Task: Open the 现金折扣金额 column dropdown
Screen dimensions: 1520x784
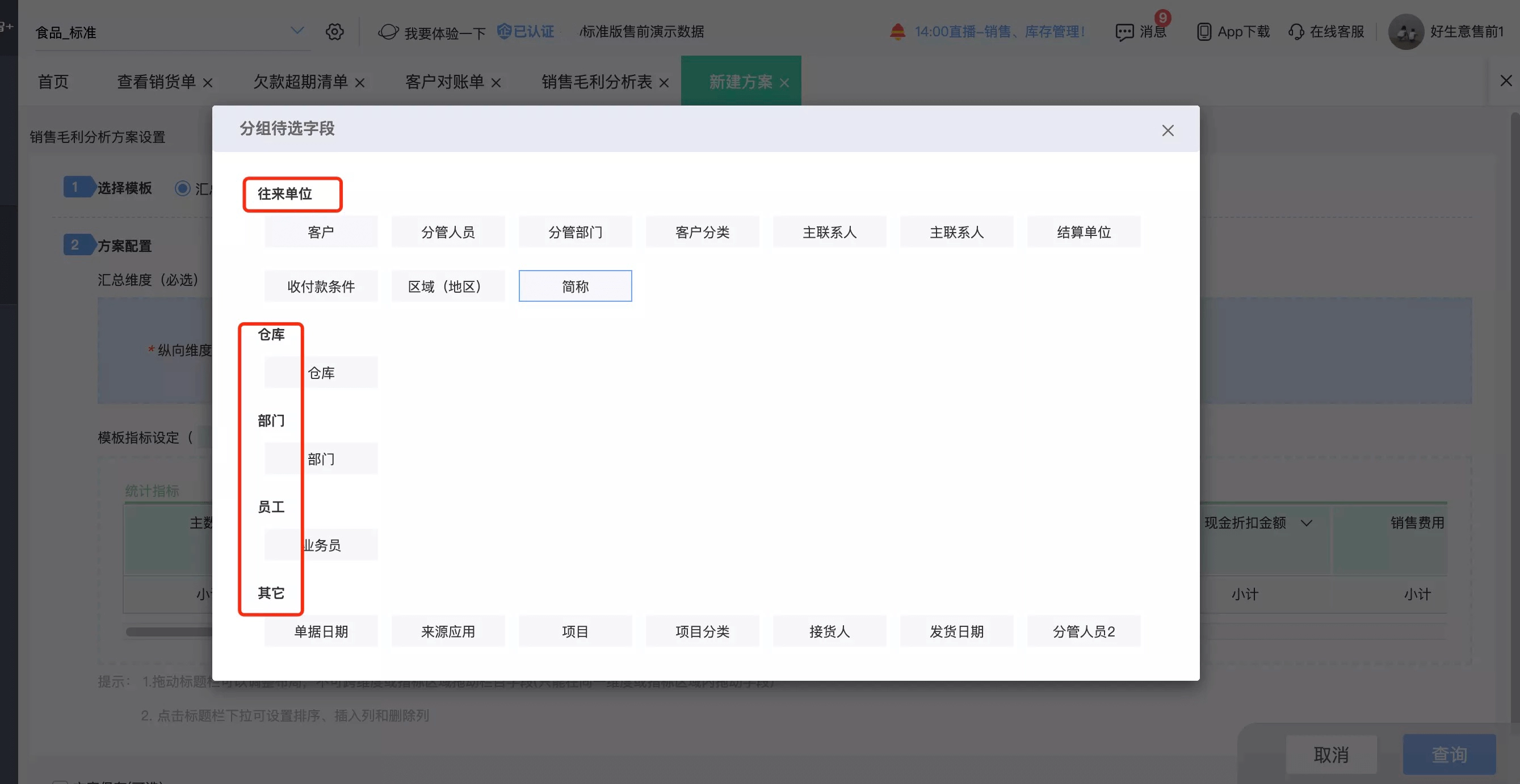Action: tap(1307, 522)
